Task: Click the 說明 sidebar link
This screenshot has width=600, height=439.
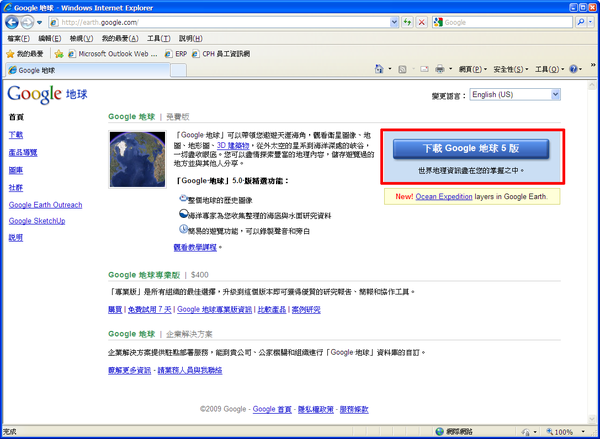Action: tap(16, 238)
